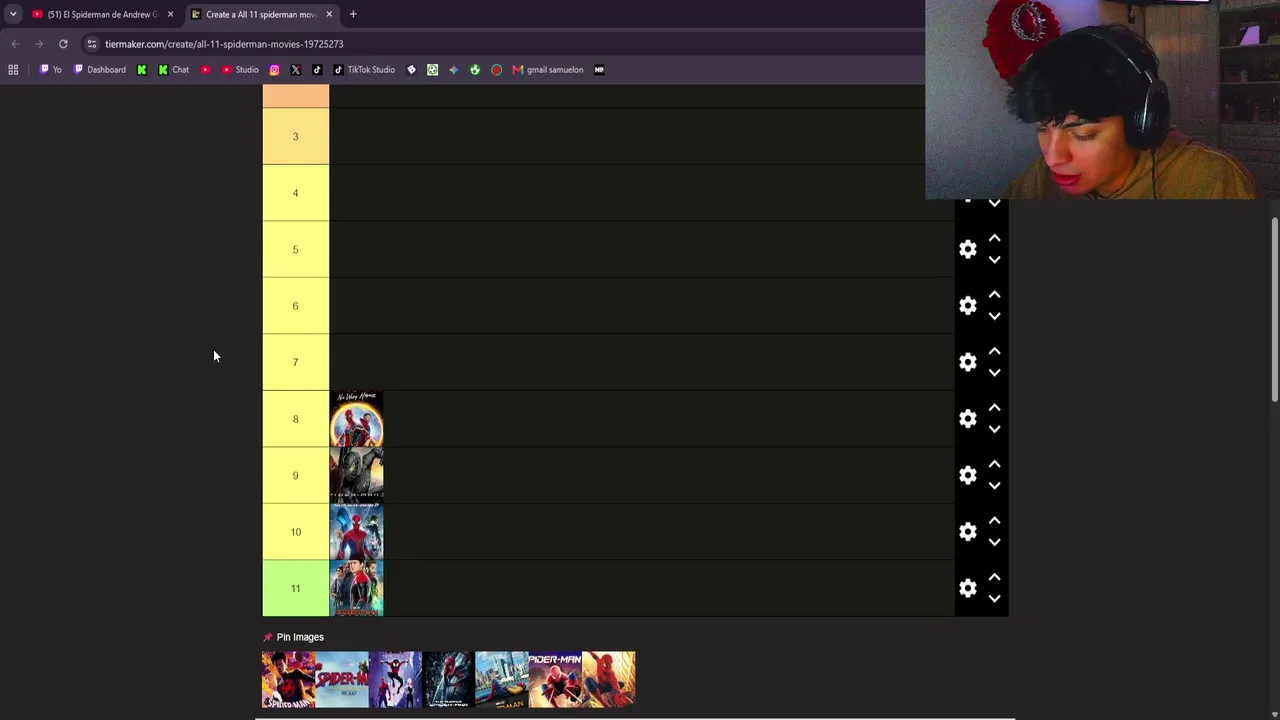Open settings gear for tier 6
The width and height of the screenshot is (1280, 720).
[x=967, y=306]
